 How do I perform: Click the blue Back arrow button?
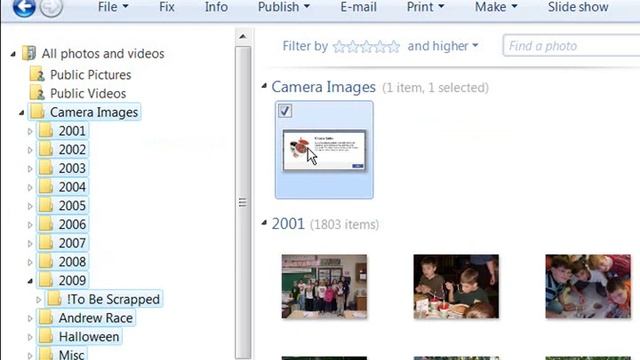click(x=24, y=7)
